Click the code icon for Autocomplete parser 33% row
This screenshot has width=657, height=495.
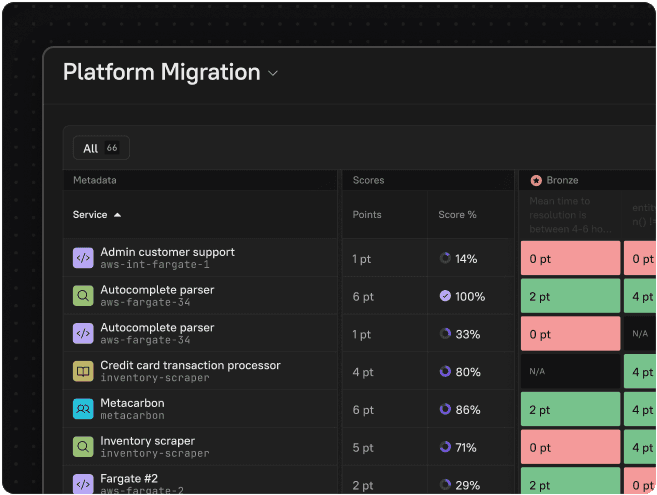pyautogui.click(x=83, y=334)
